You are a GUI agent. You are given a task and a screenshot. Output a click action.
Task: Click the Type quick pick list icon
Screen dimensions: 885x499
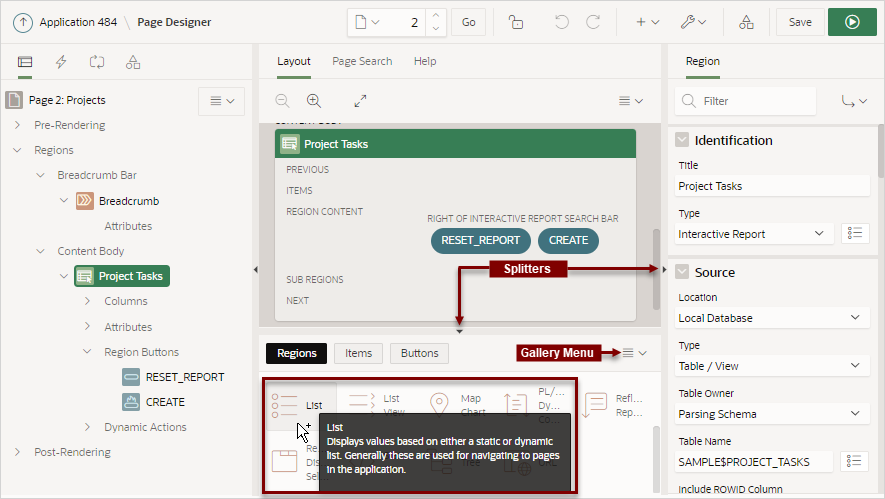(x=855, y=233)
